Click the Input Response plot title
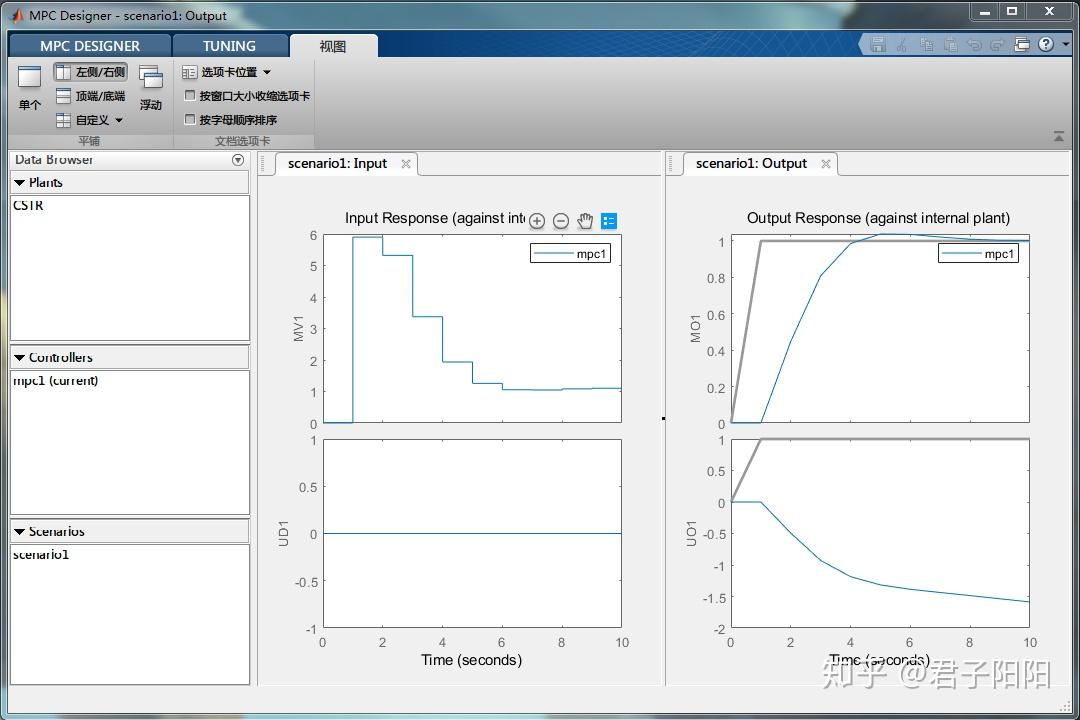The width and height of the screenshot is (1080, 720). pyautogui.click(x=435, y=218)
